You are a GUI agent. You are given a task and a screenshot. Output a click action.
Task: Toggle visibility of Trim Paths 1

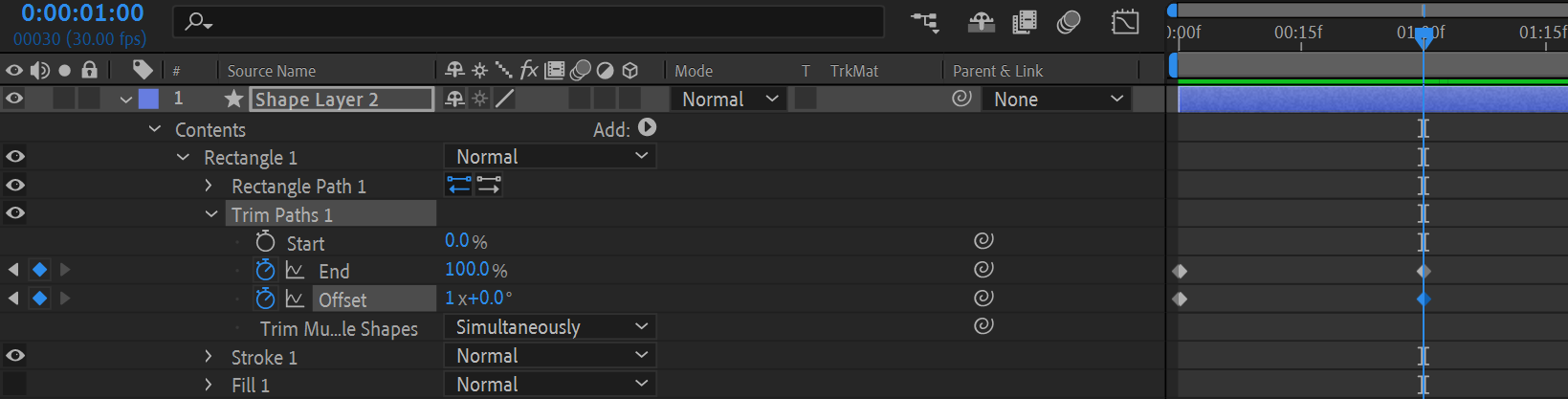pos(15,213)
